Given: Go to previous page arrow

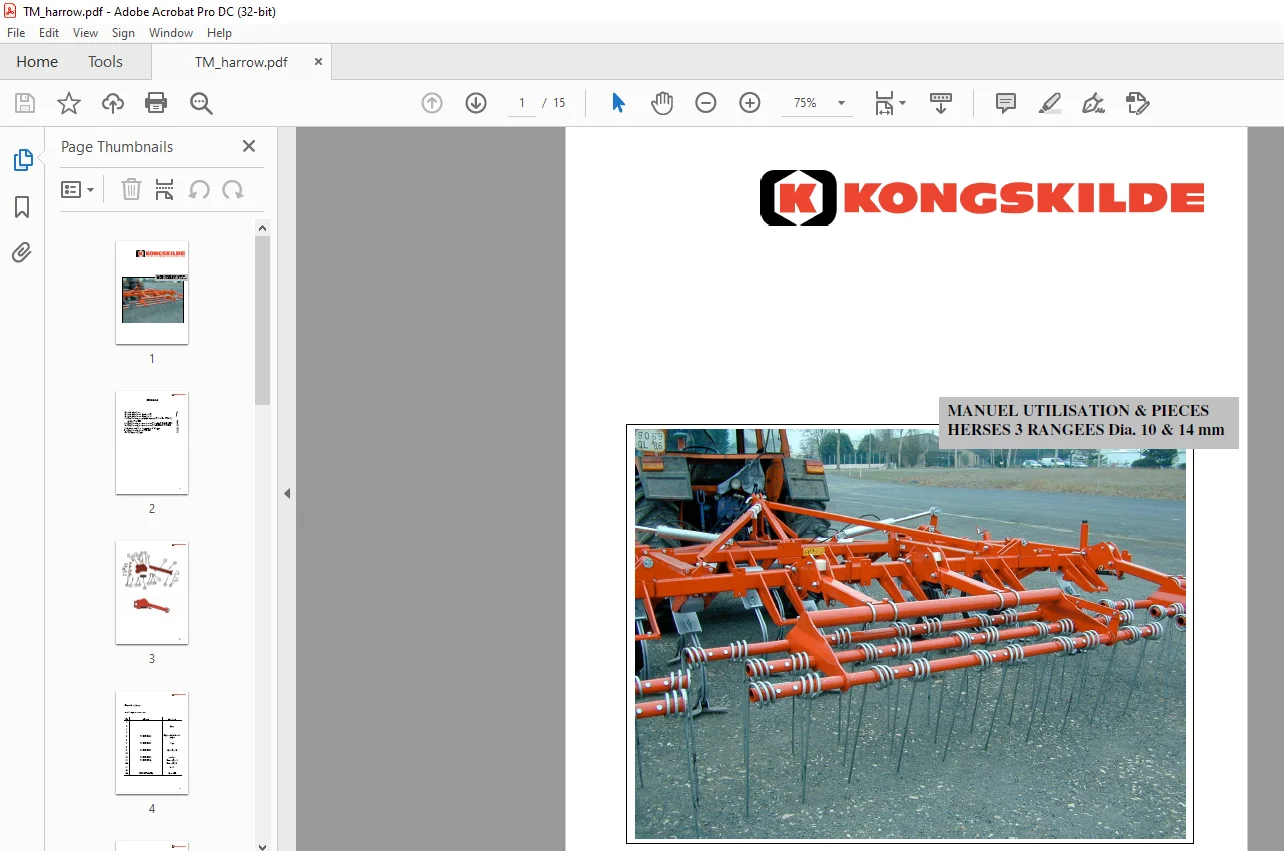Looking at the screenshot, I should click(432, 103).
